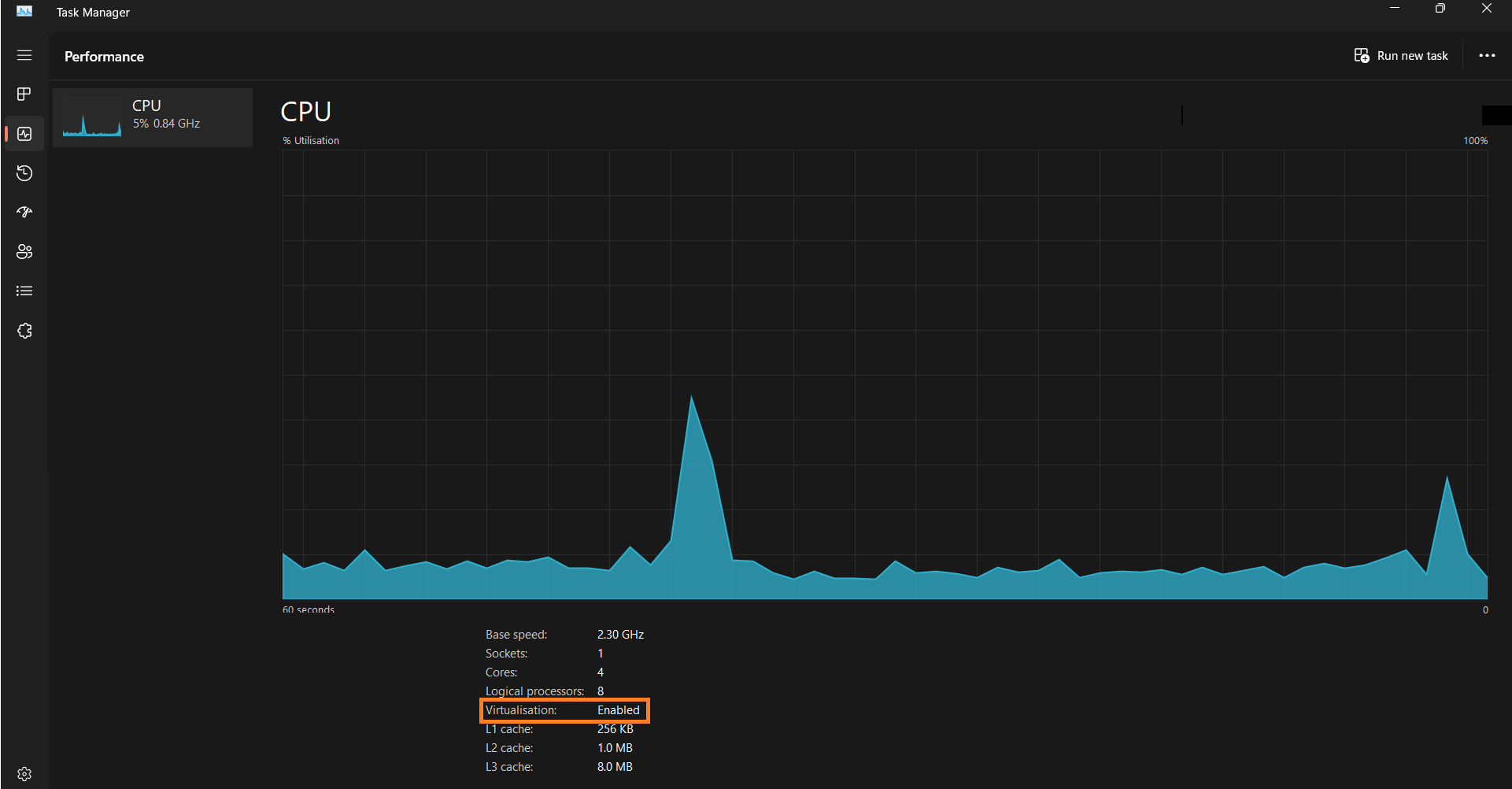Open the hamburger navigation menu
Screen dimensions: 1512x789
tap(24, 55)
